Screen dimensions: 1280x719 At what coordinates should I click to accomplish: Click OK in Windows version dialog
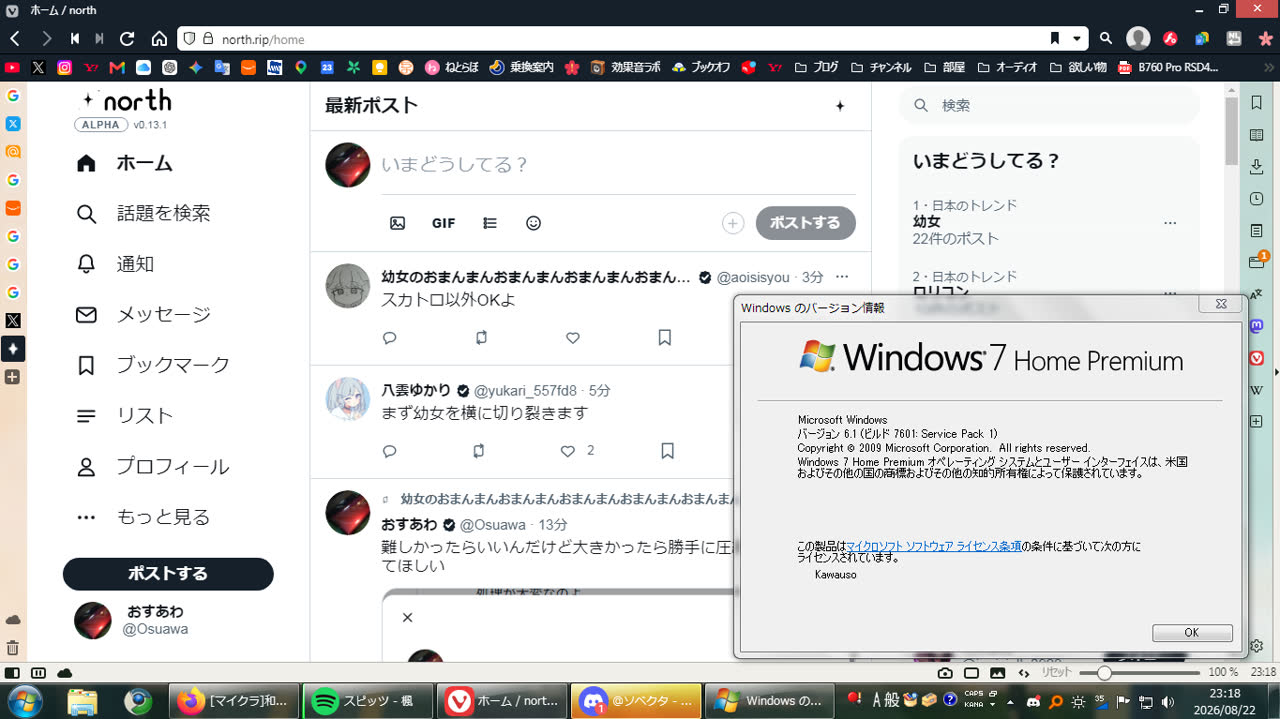[1192, 633]
